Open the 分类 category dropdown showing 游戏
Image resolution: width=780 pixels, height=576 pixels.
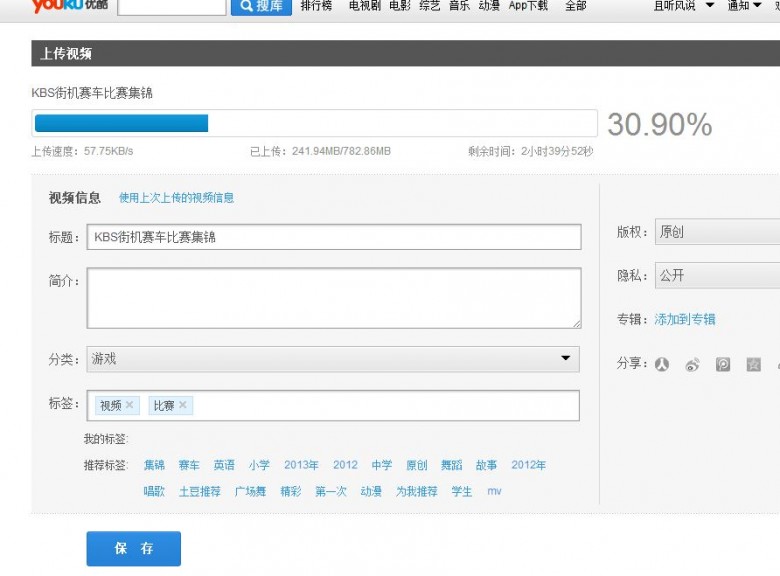tap(332, 359)
